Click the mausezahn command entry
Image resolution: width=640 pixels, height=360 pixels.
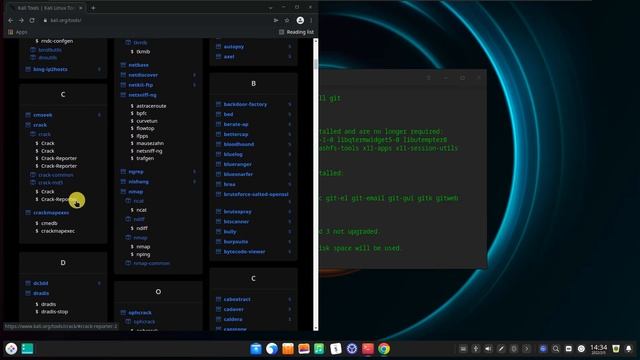(149, 144)
